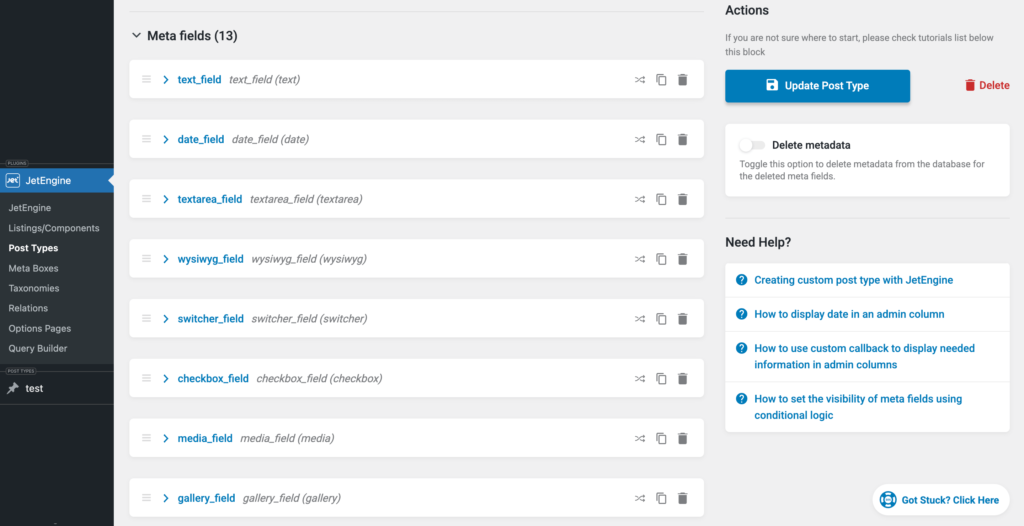Click the Got Stuck? Click Here button
This screenshot has height=526, width=1024.
click(x=940, y=500)
